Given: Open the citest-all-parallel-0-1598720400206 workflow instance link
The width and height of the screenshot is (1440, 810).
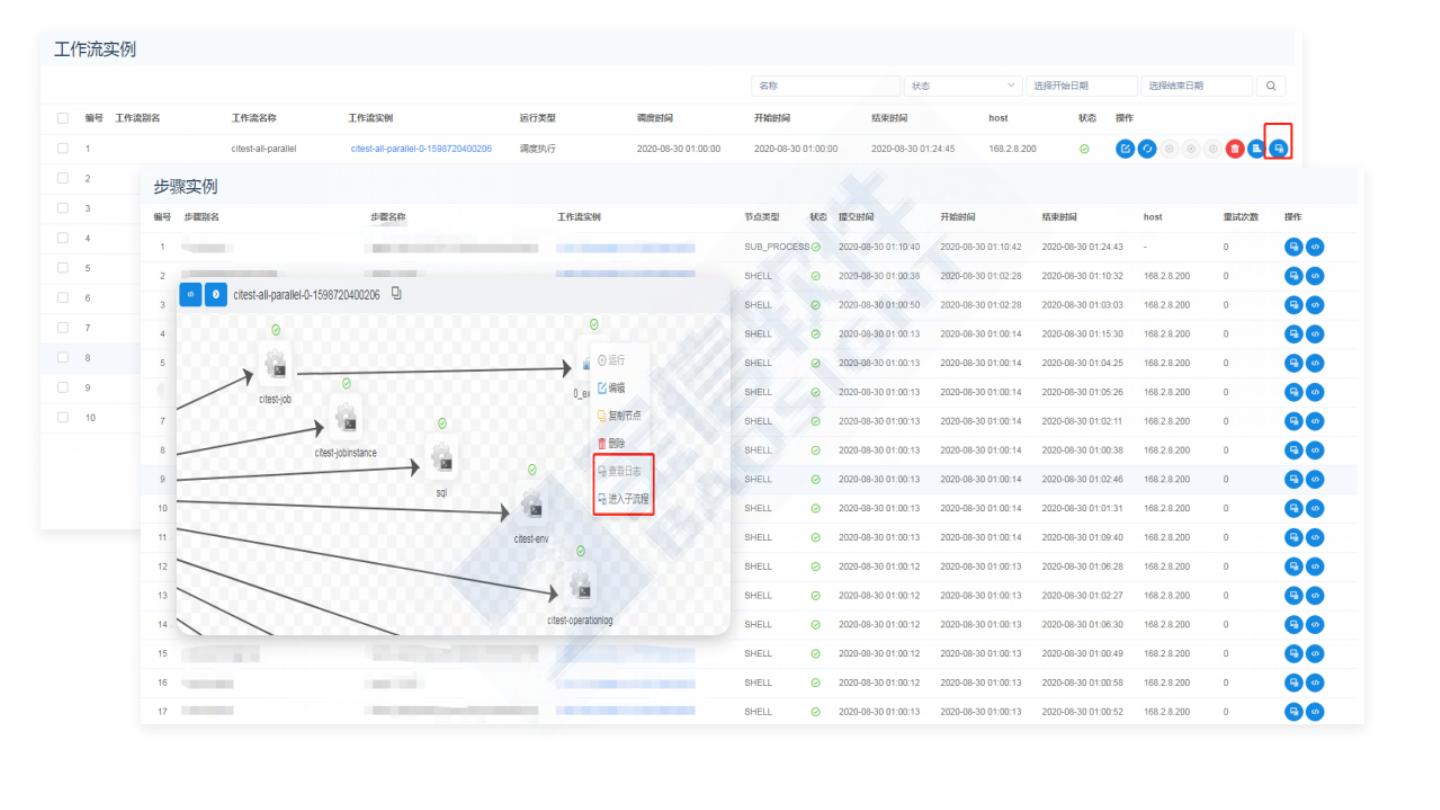Looking at the screenshot, I should pos(421,149).
